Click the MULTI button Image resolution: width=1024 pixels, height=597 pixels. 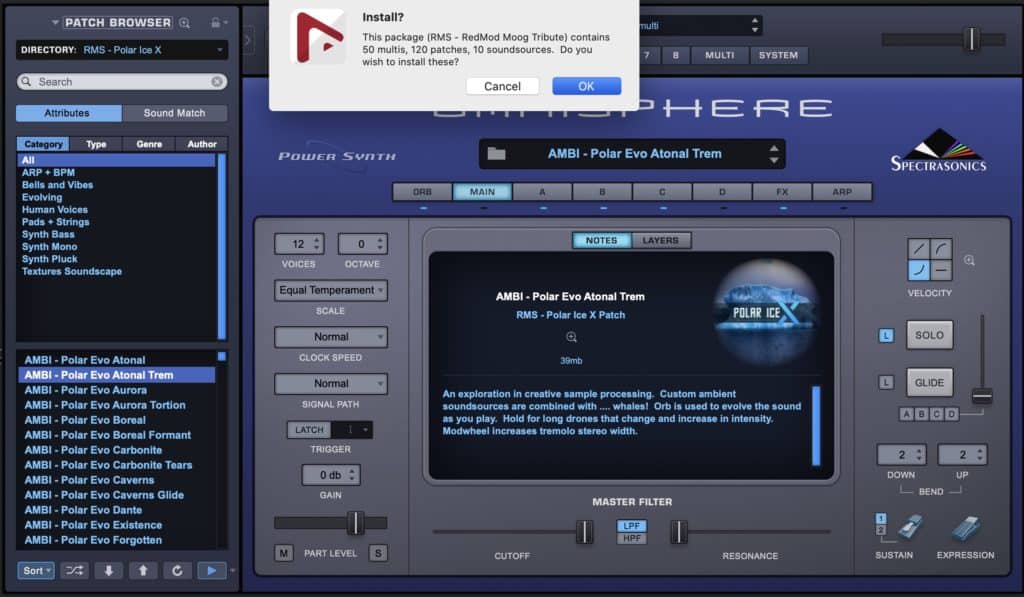tap(719, 56)
